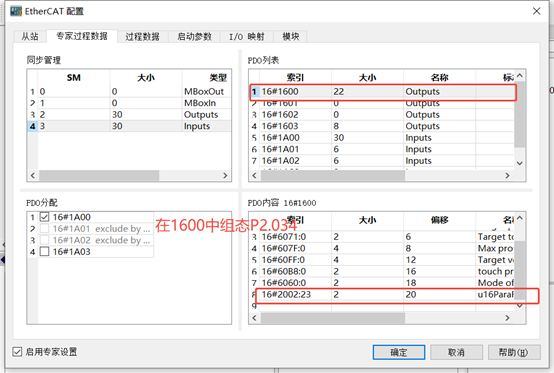
Task: Click 索引 column header in PDO列表
Action: pyautogui.click(x=295, y=78)
